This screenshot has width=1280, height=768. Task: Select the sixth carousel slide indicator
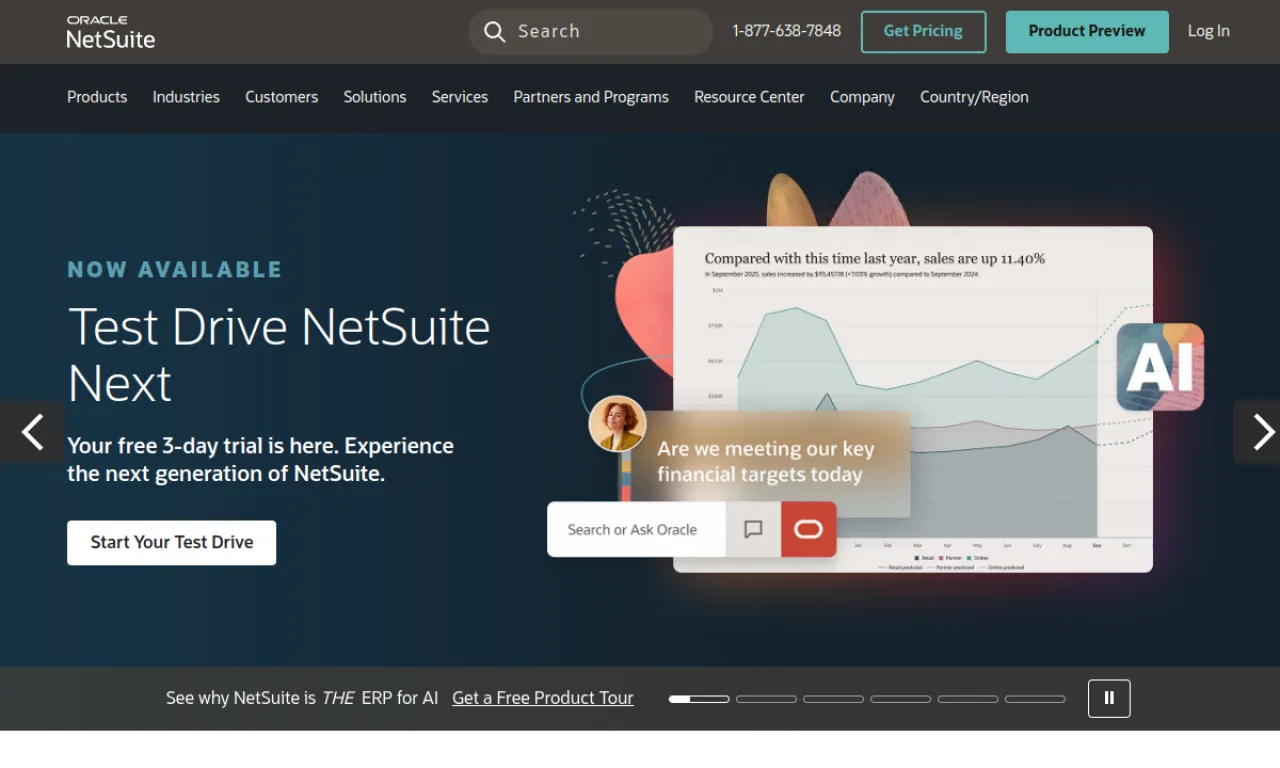(1034, 699)
